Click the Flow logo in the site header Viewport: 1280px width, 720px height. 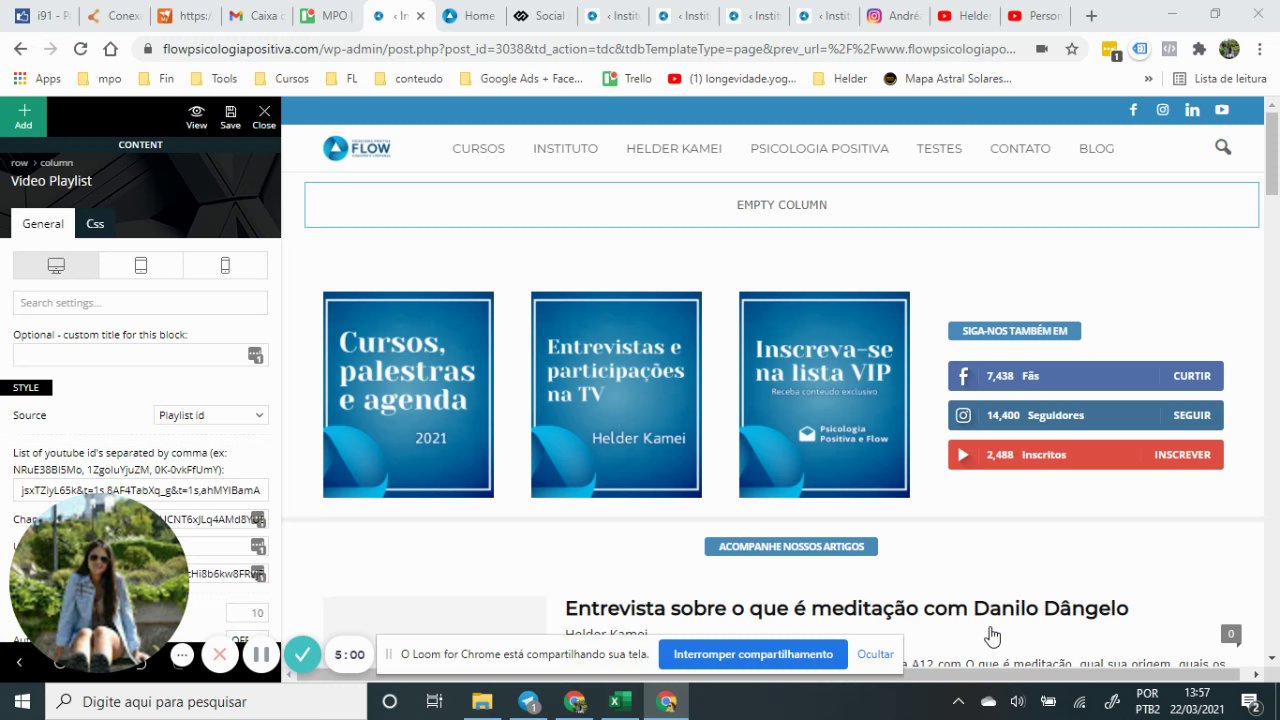(357, 148)
